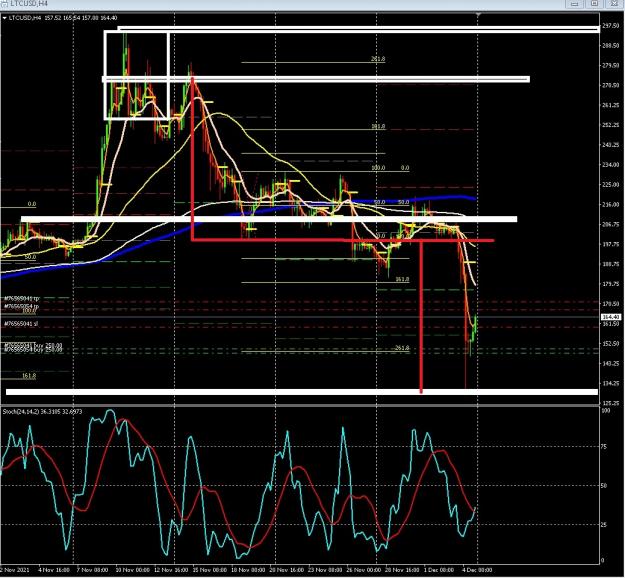Select the #76565041 buy 250.00 order label

point(33,345)
